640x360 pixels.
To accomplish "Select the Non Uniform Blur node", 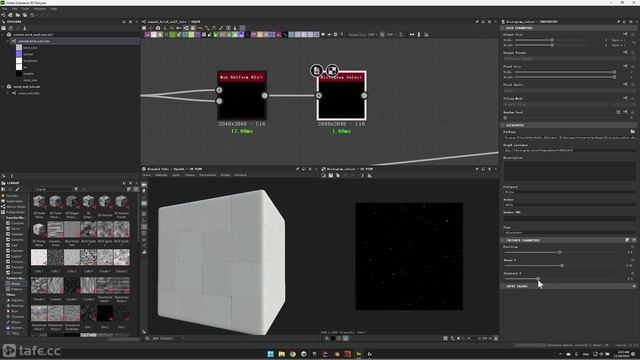I will point(242,96).
